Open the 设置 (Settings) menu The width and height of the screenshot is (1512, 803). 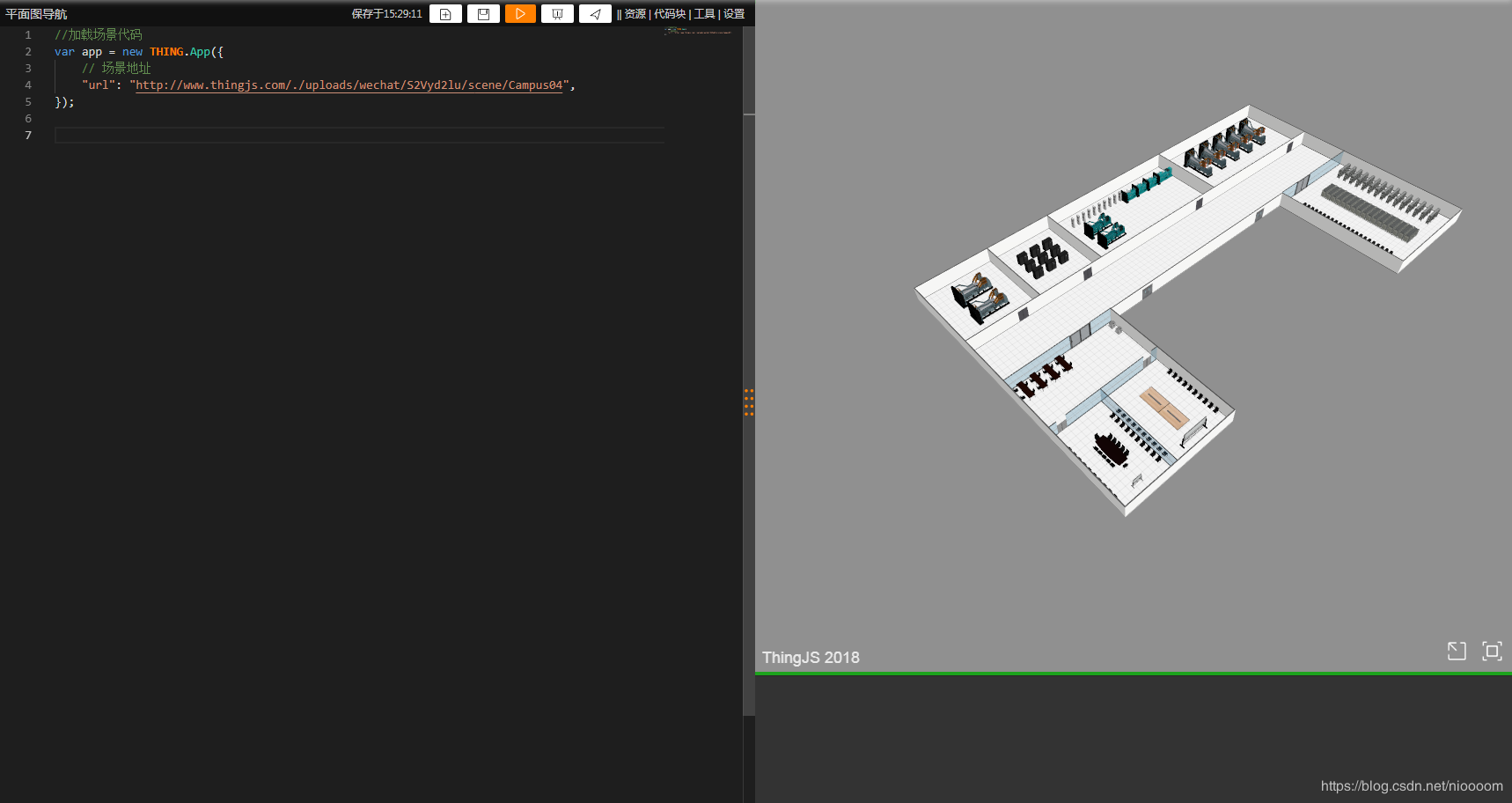click(733, 14)
